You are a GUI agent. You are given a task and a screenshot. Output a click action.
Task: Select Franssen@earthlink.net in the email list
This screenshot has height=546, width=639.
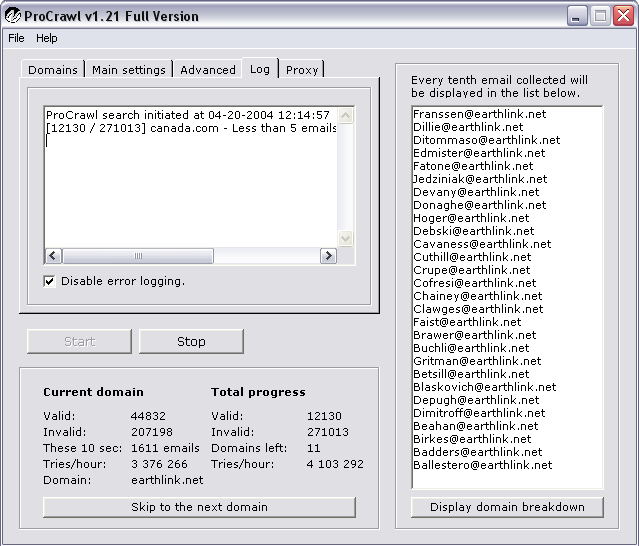coord(479,114)
